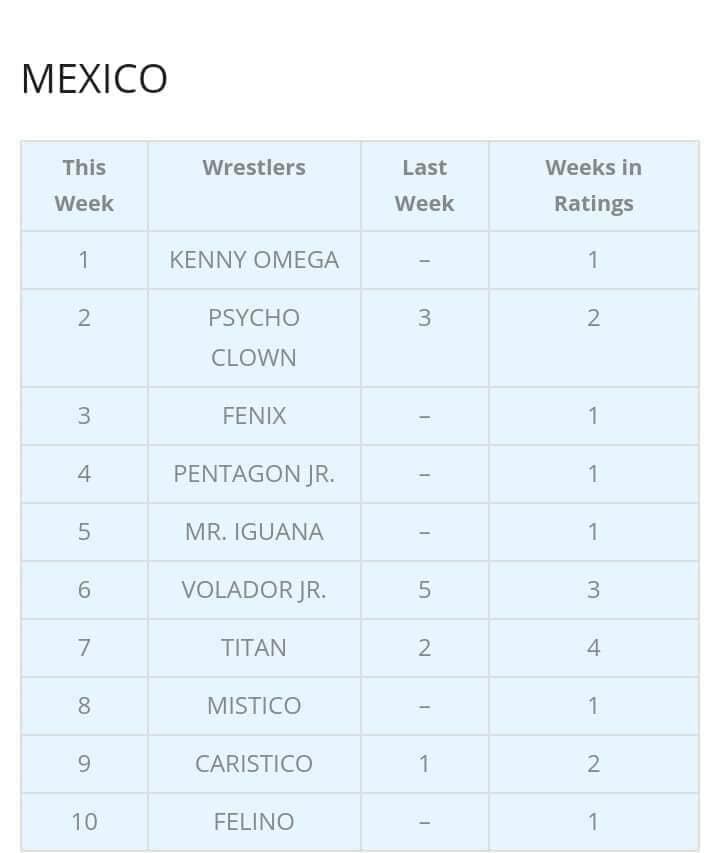Click on CARISTICO wrestler name

tap(254, 764)
